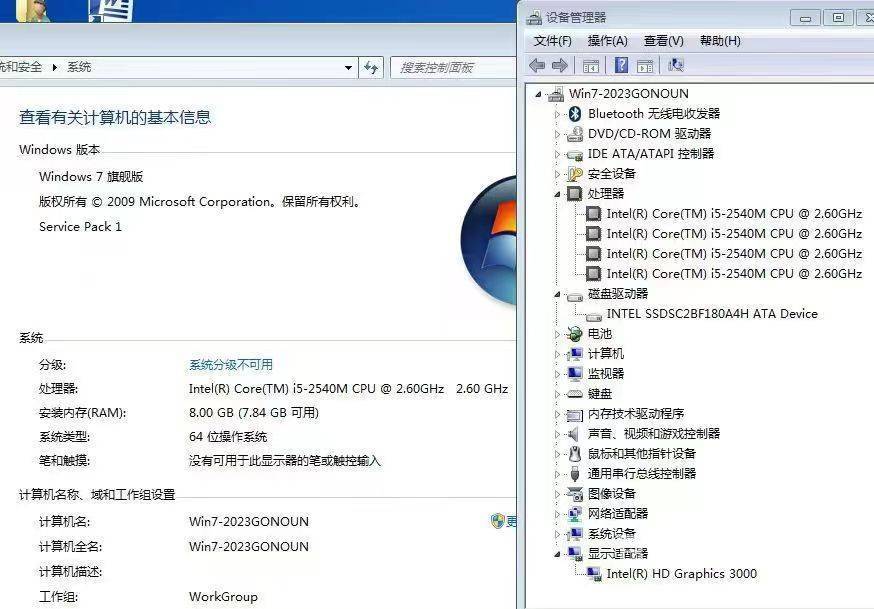Select Intel(R) HD Graphics 3000 entry
Viewport: 874px width, 609px height.
tap(682, 574)
